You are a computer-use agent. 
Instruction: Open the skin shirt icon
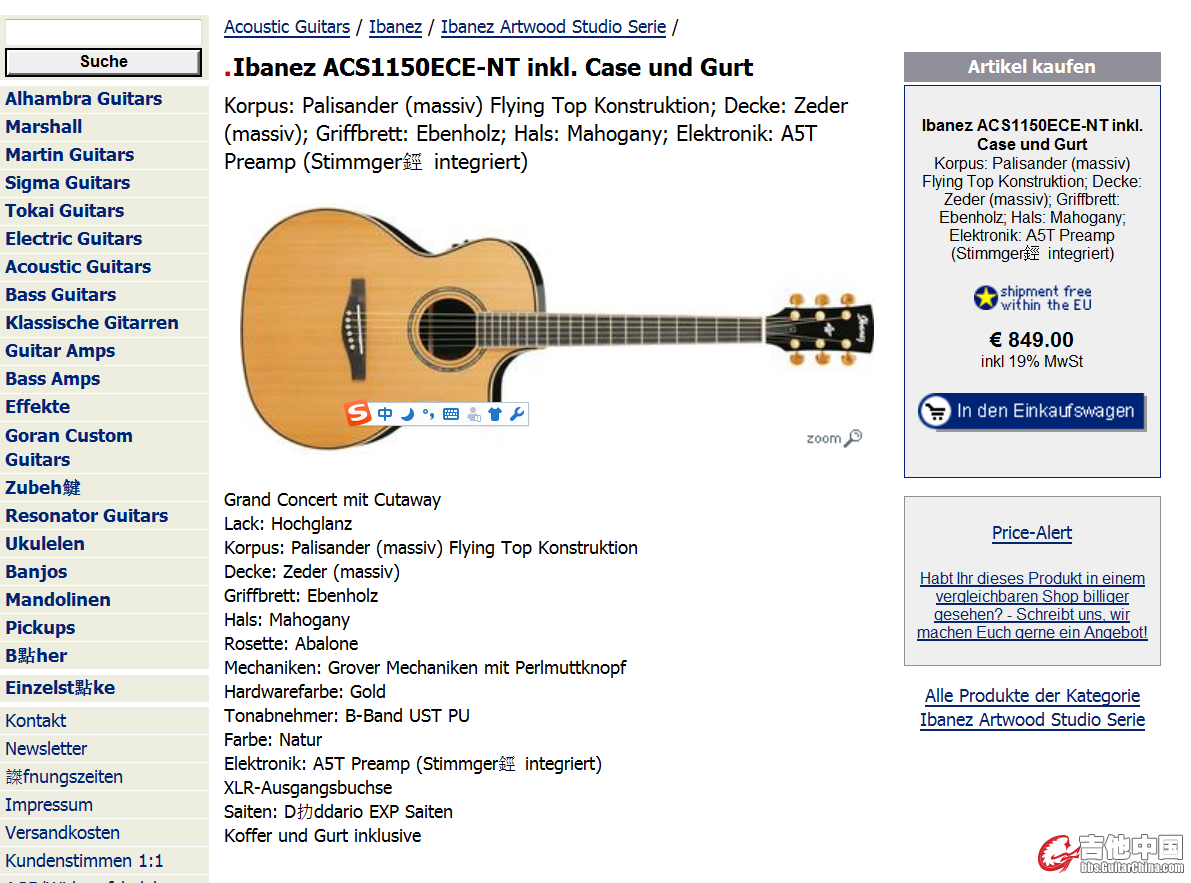[x=494, y=414]
